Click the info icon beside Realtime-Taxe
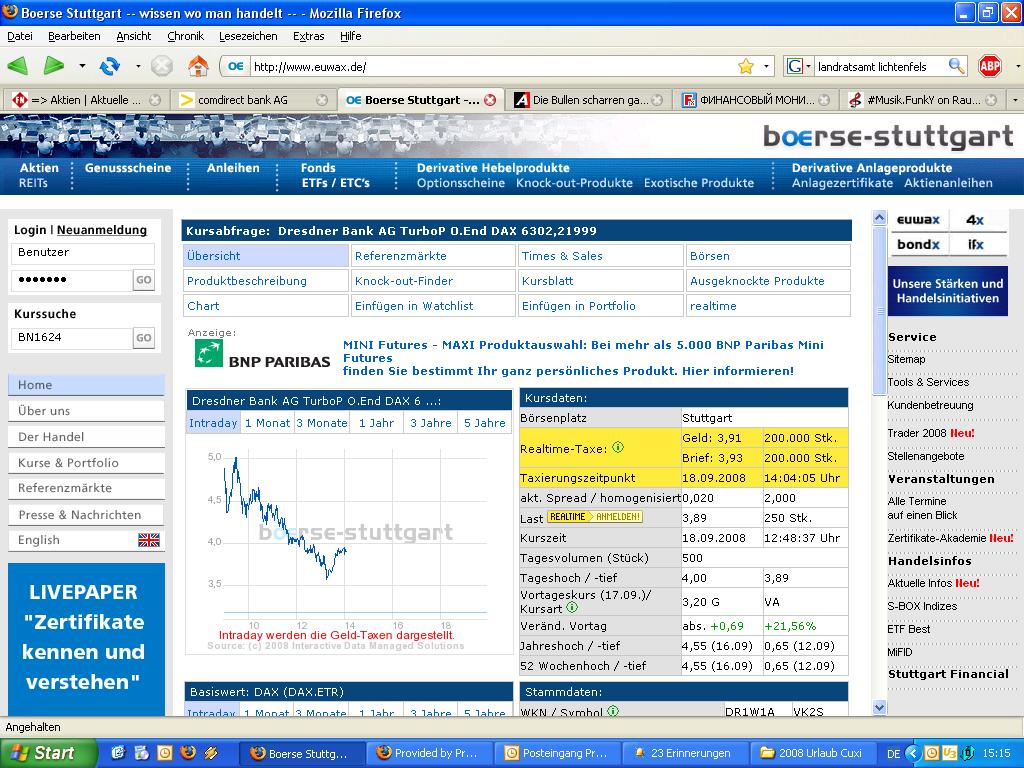The width and height of the screenshot is (1024, 768). point(618,447)
